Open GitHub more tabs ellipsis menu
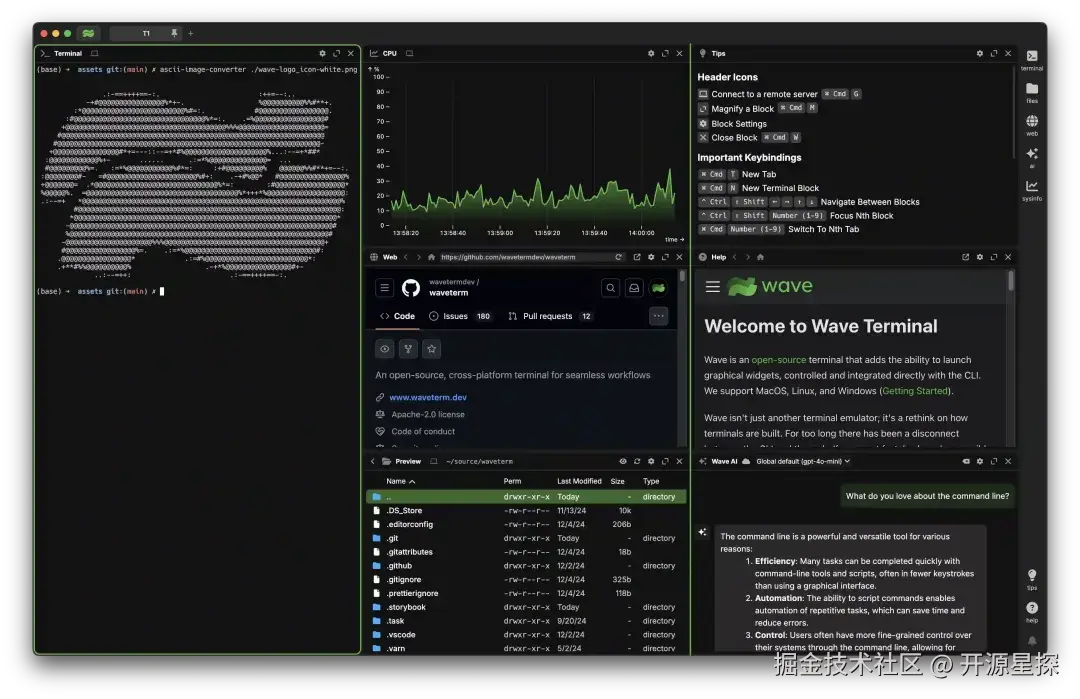The image size is (1080, 699). (658, 316)
